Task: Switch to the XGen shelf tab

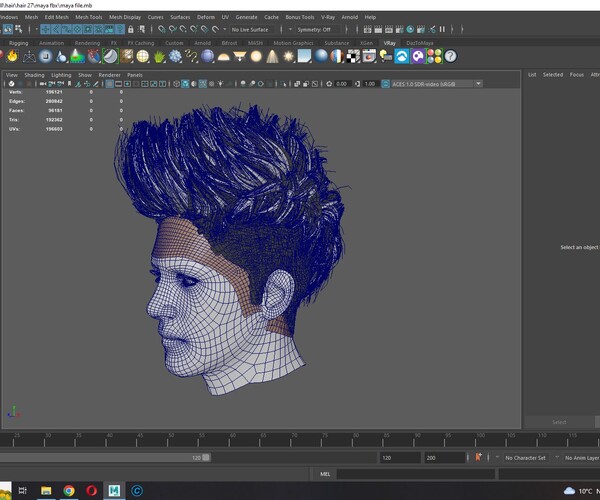Action: pyautogui.click(x=366, y=43)
